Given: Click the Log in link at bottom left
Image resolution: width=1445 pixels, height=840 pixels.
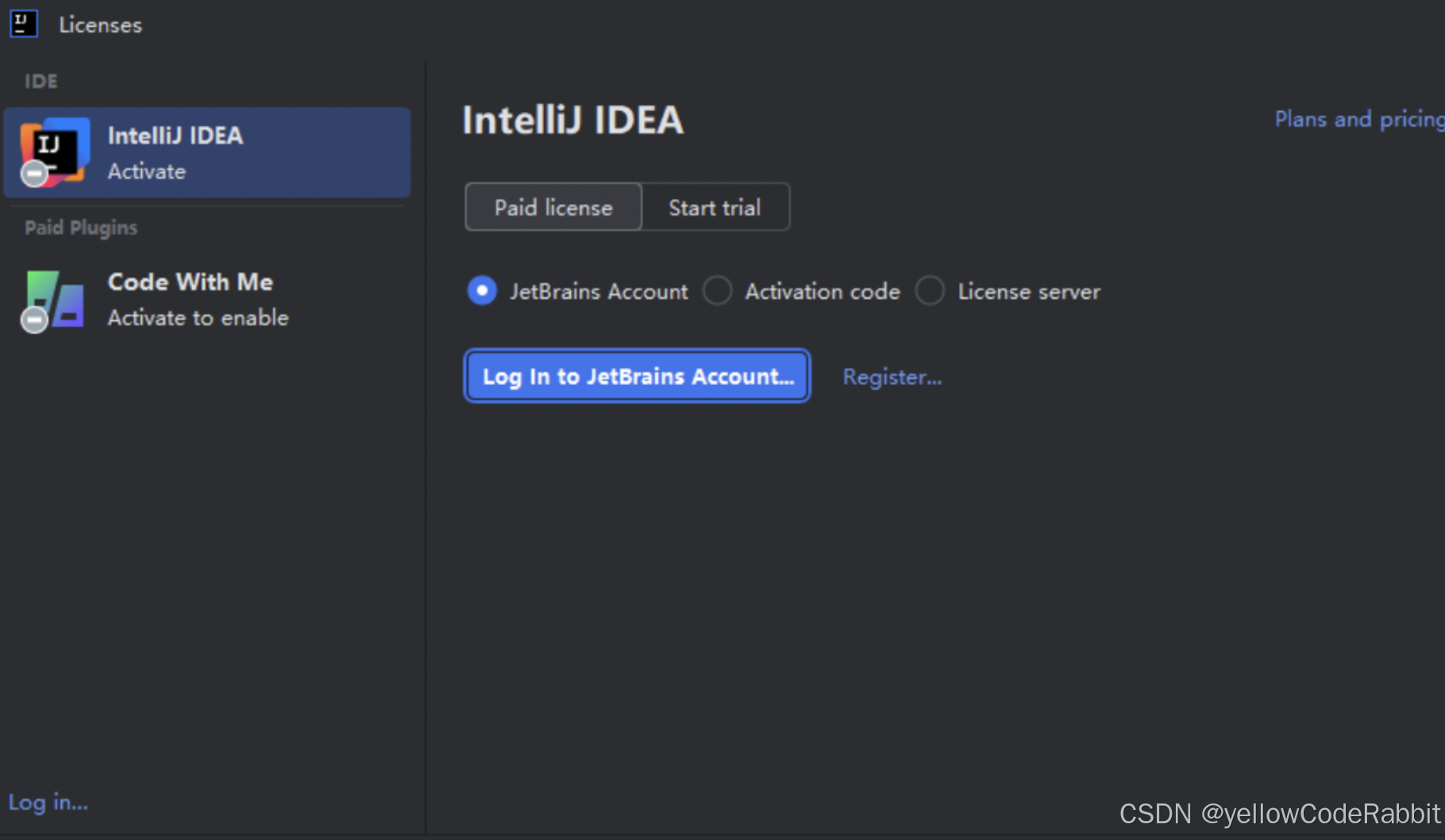Looking at the screenshot, I should [x=48, y=803].
